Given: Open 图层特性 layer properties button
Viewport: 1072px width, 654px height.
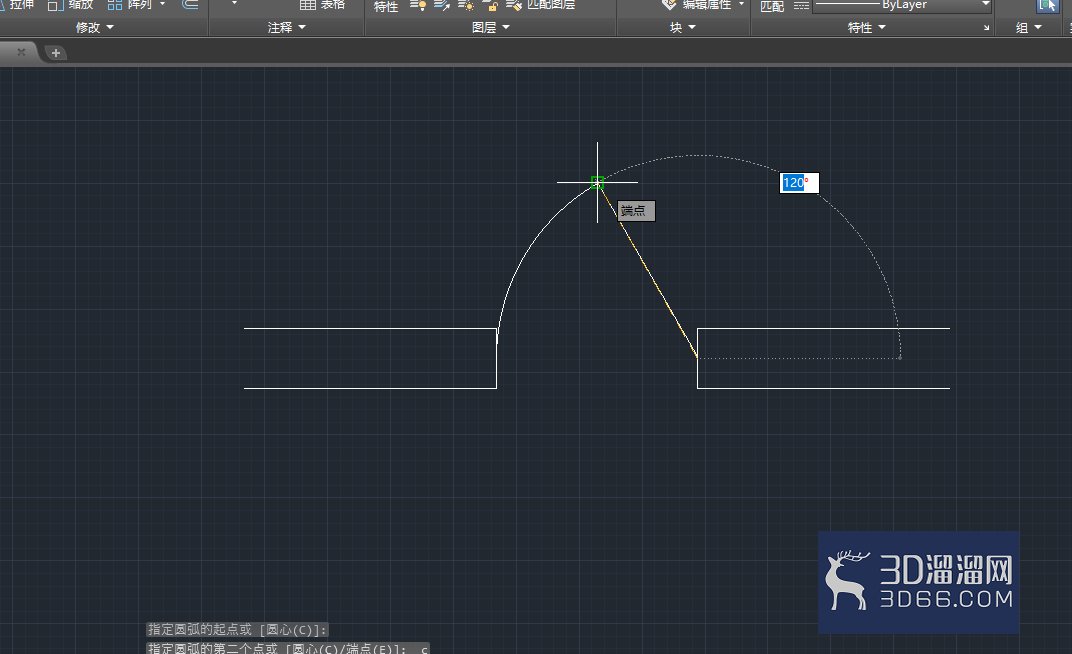Looking at the screenshot, I should coord(386,6).
